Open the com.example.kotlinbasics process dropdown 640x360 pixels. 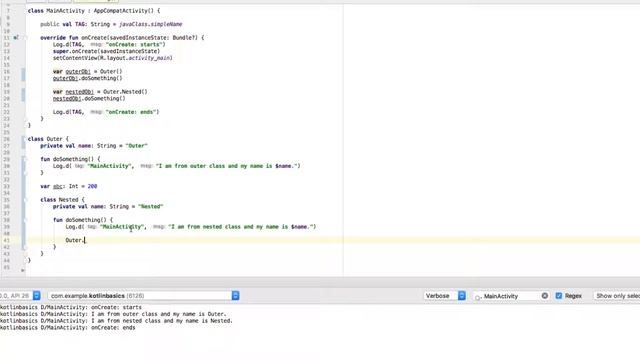click(x=143, y=296)
